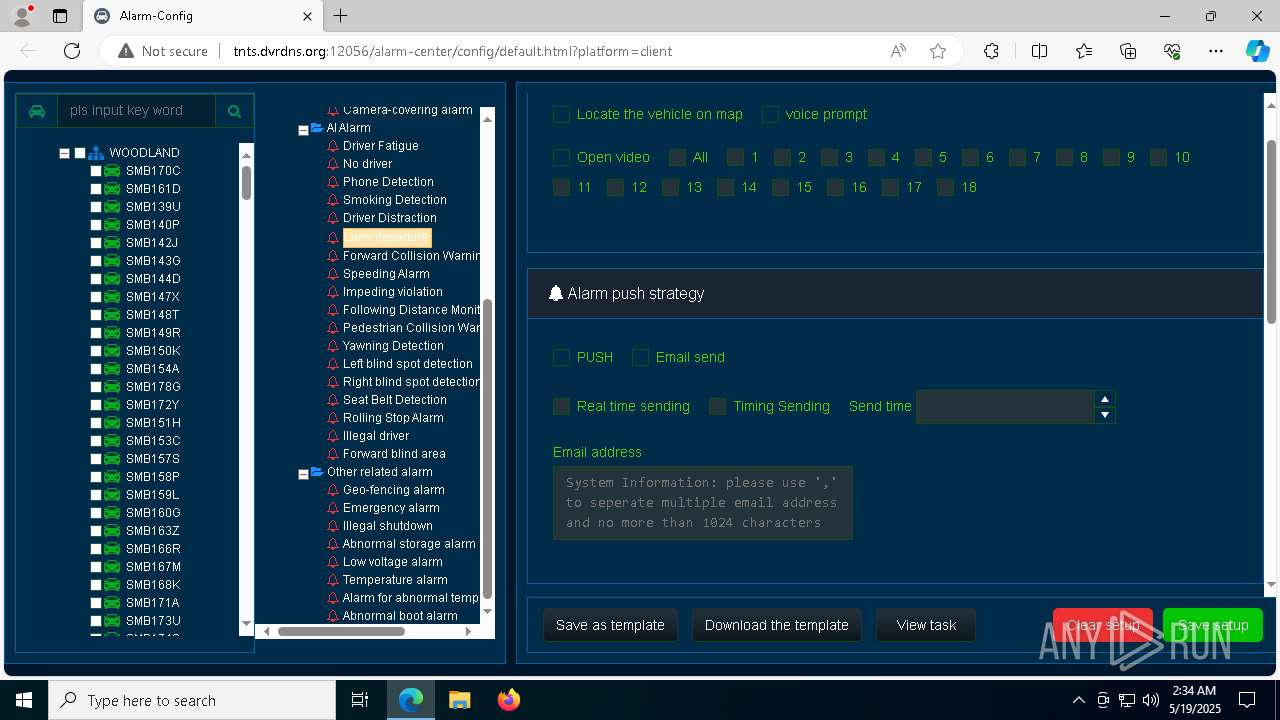This screenshot has width=1280, height=720.
Task: Click the green car icon beside search box
Action: pyautogui.click(x=37, y=111)
